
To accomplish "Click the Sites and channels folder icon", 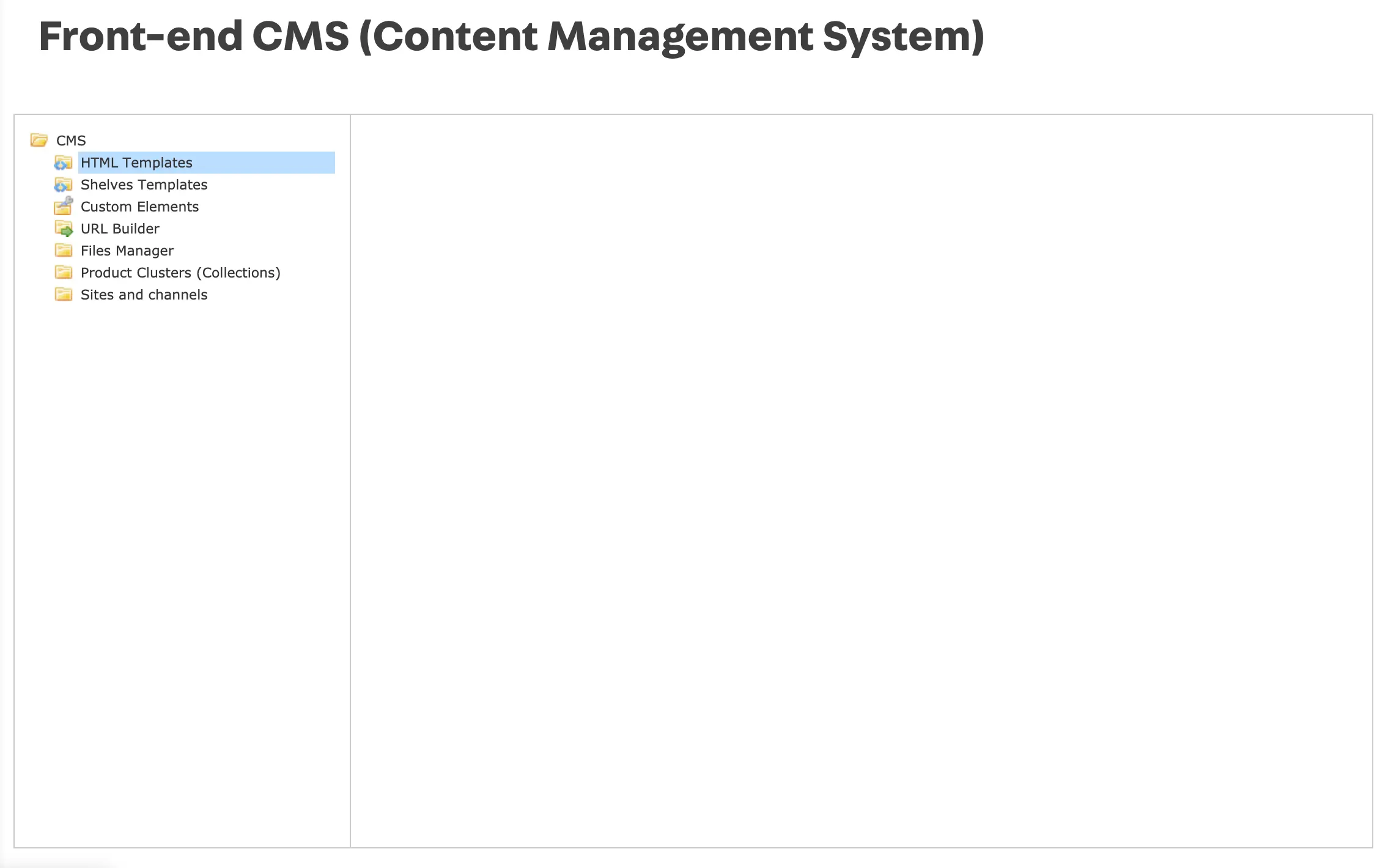I will (64, 295).
